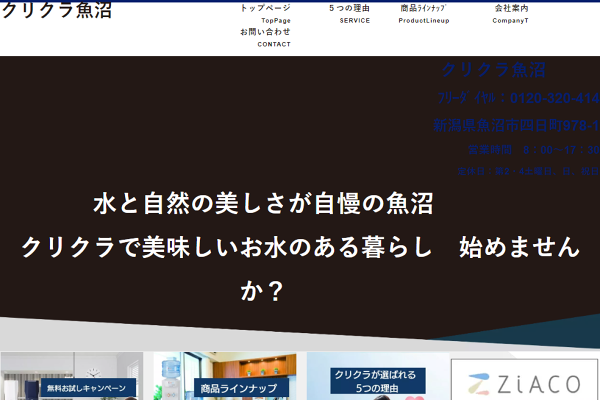
Task: Click hero text line クリクラで美味しいお水
Action: tap(300, 246)
